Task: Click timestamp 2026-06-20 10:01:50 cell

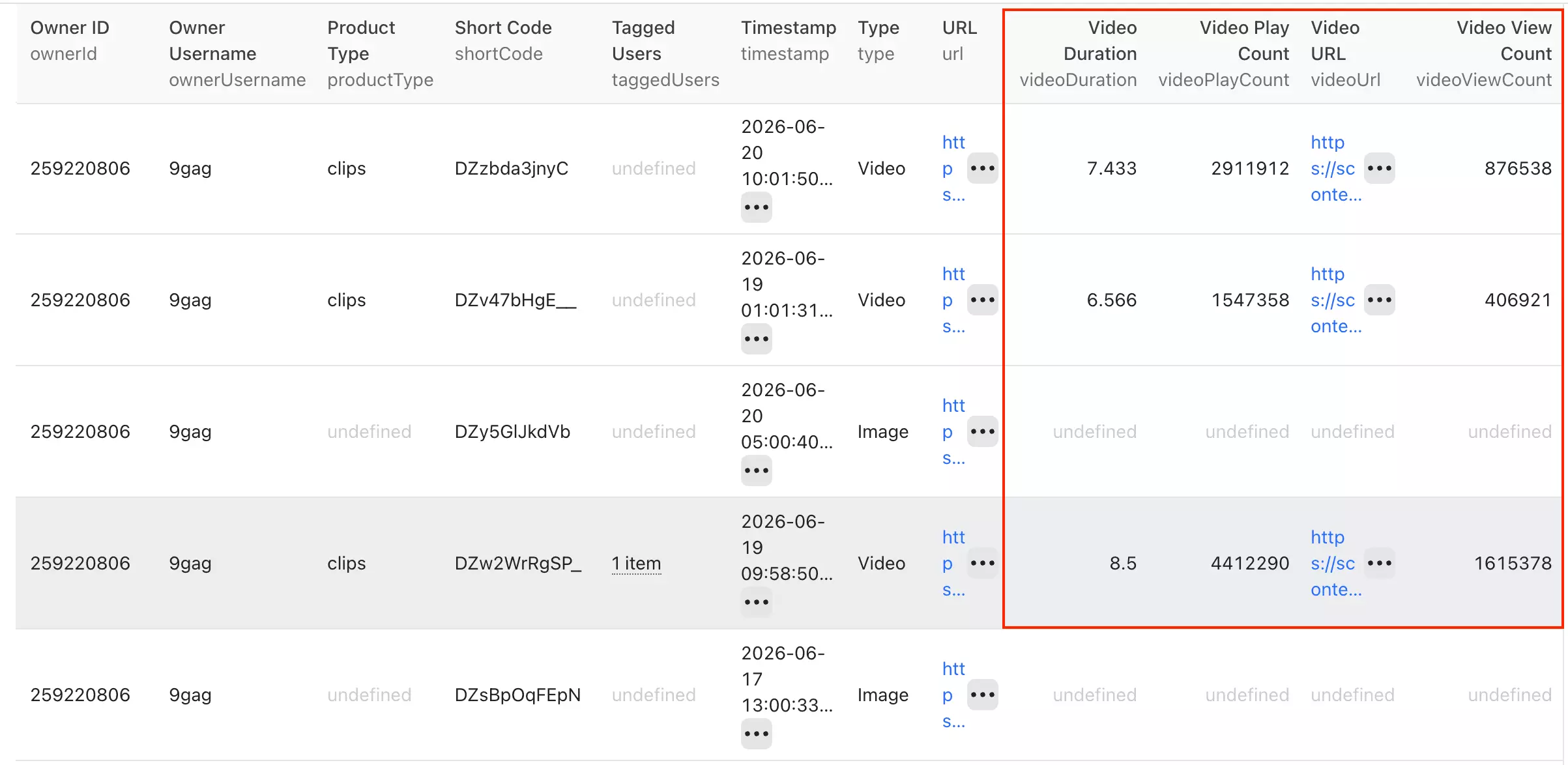Action: [787, 152]
